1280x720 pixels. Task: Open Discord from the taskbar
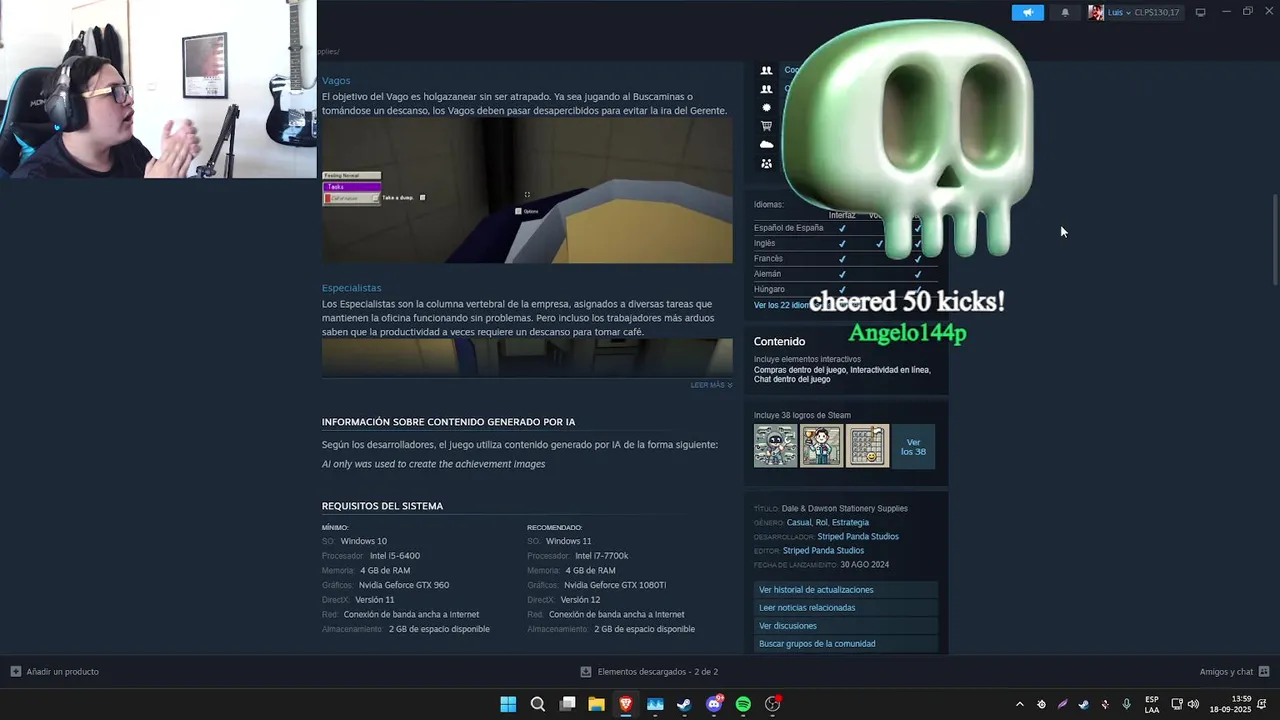coord(714,704)
